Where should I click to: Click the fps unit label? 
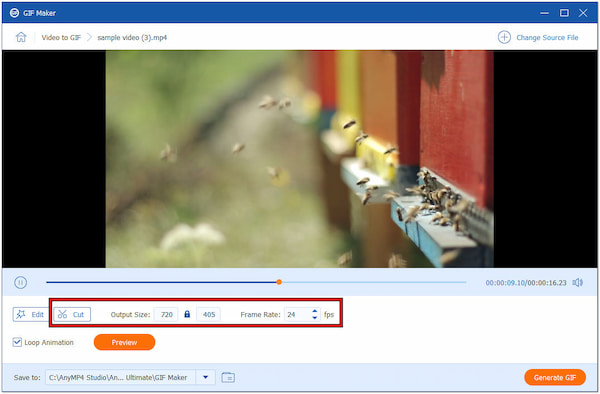pyautogui.click(x=329, y=314)
